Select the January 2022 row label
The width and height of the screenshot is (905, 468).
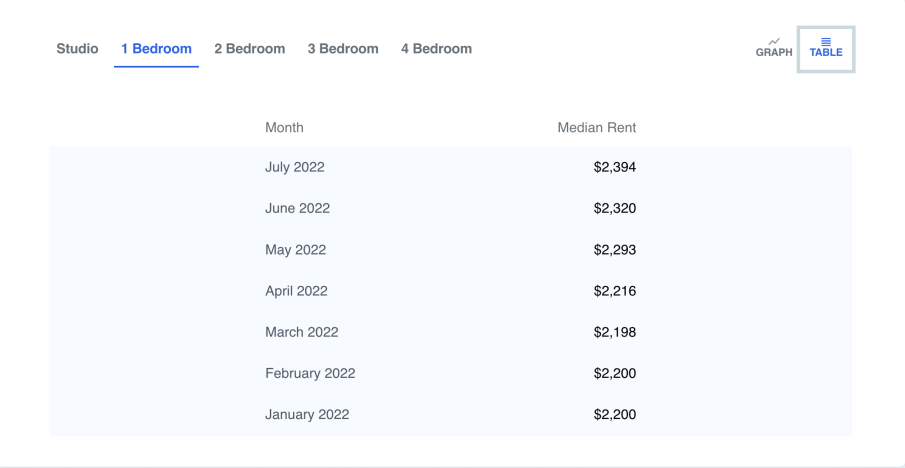click(x=307, y=415)
